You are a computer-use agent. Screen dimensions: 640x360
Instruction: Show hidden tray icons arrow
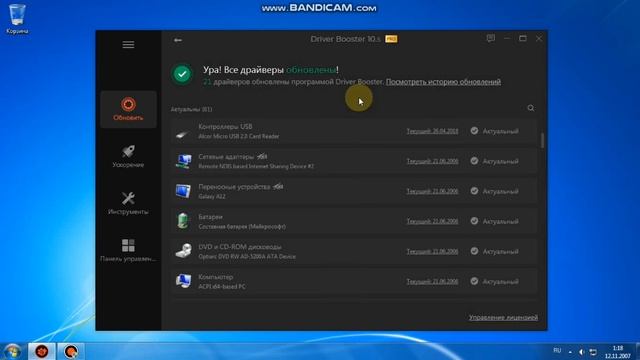(x=570, y=352)
